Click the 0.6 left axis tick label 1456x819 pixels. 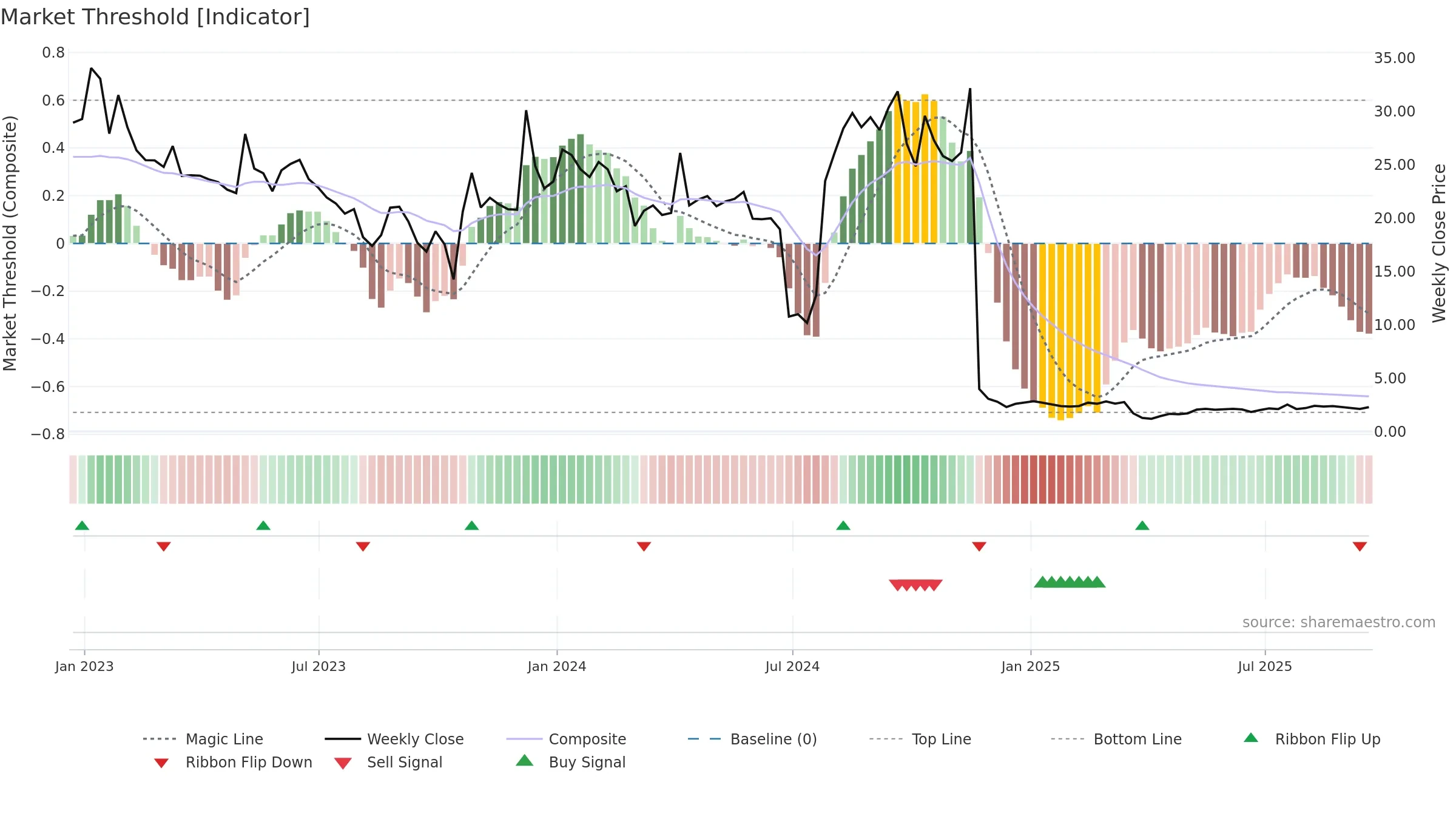coord(53,100)
